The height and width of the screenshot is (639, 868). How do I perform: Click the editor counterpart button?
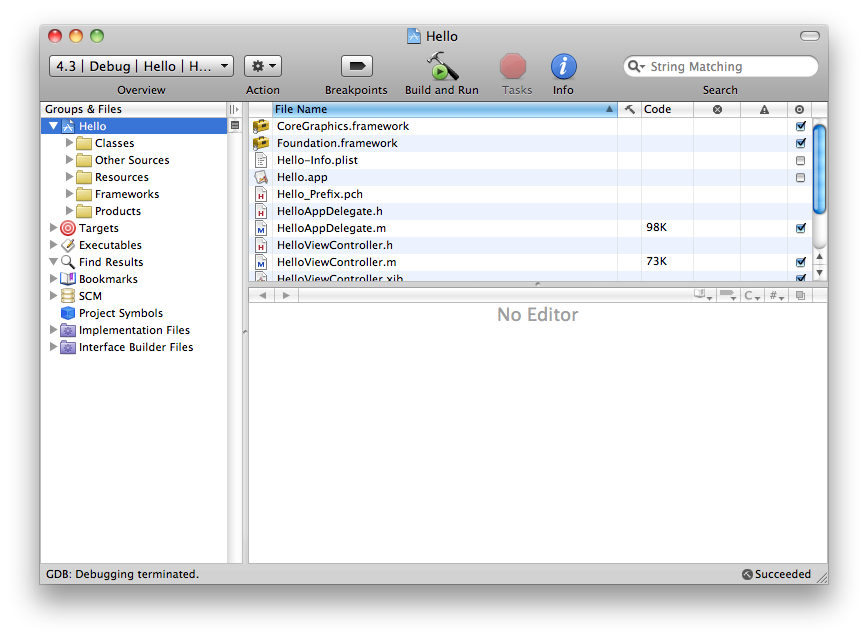(800, 295)
